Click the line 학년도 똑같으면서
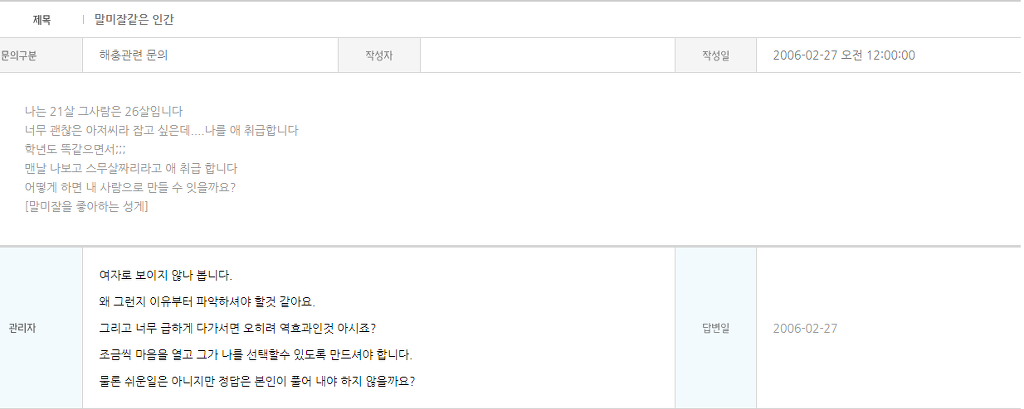Screen dimensions: 1024x409 tap(76, 149)
